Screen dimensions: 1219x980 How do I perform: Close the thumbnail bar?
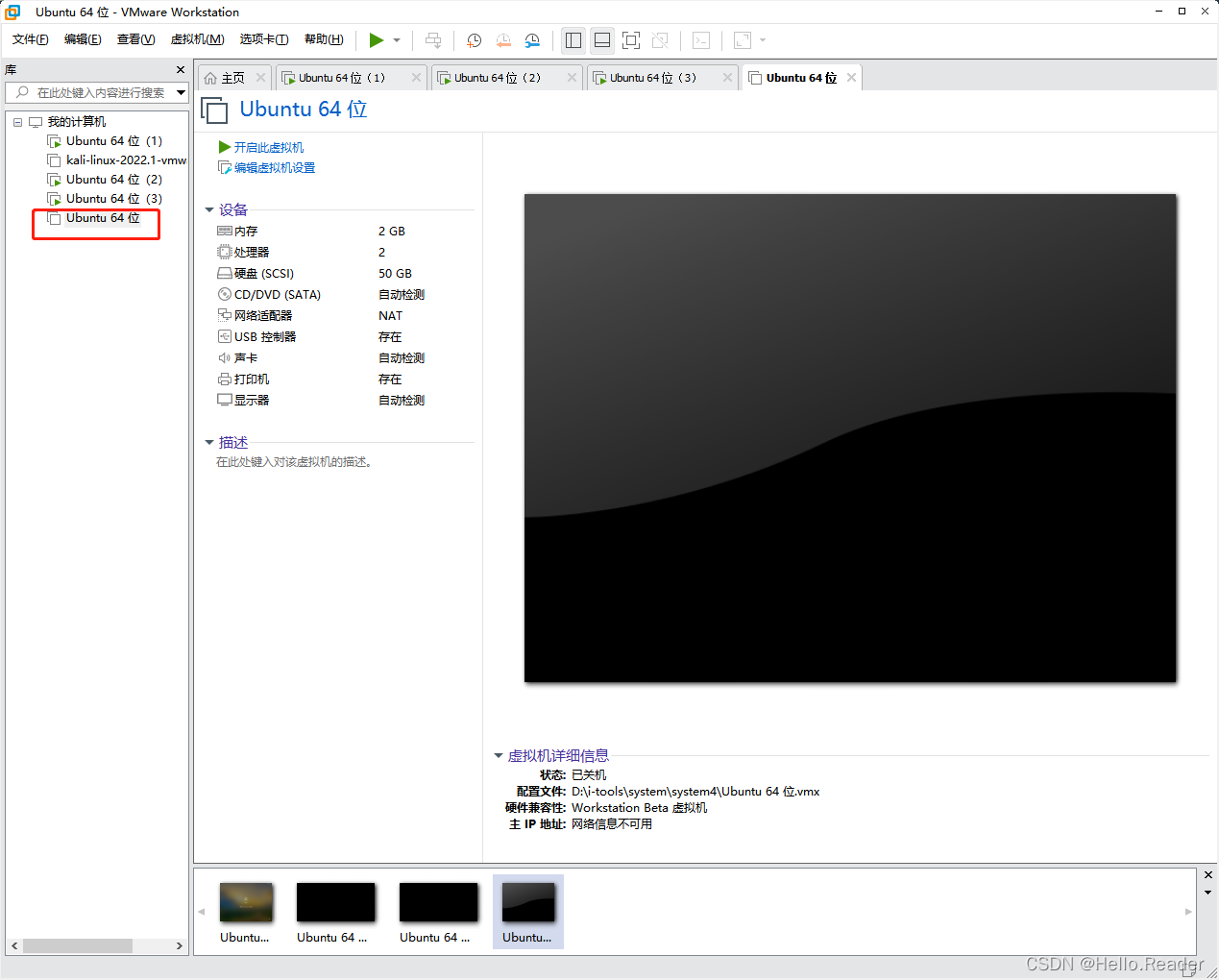pos(1208,875)
